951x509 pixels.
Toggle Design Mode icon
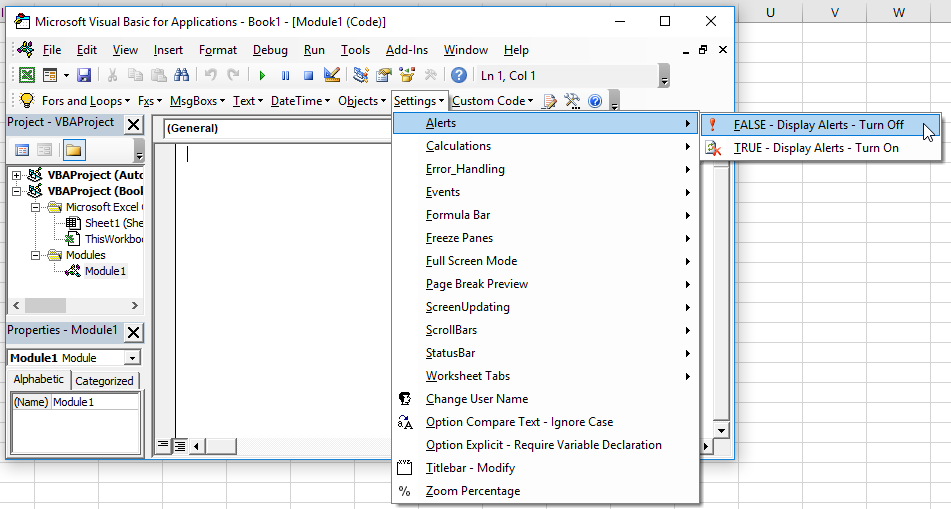coord(333,75)
